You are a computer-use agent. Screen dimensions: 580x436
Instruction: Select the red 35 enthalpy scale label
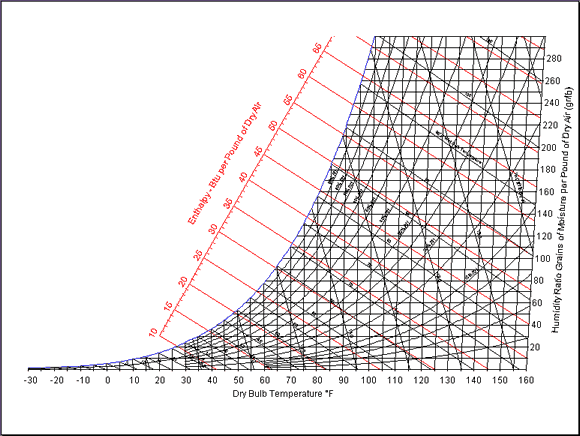(x=228, y=203)
